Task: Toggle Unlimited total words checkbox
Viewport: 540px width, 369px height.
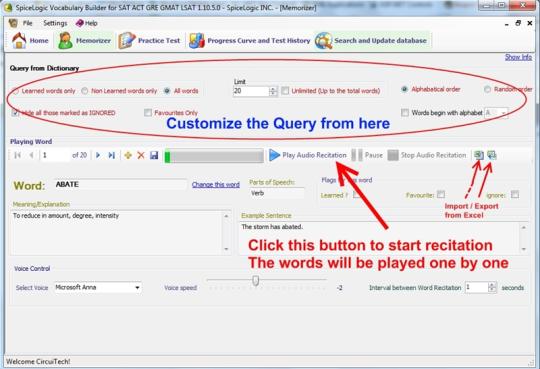Action: click(285, 91)
